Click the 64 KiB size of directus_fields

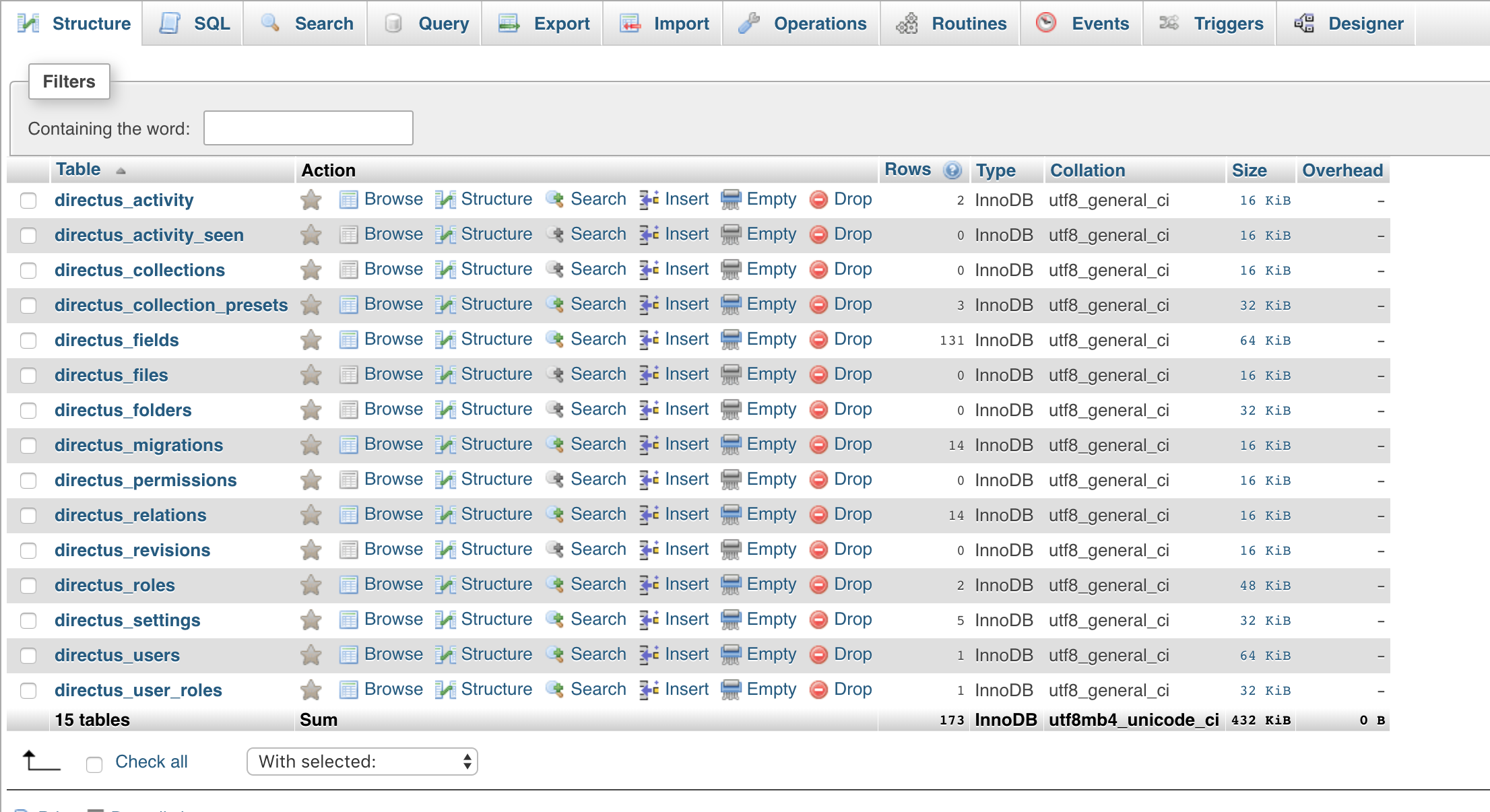point(1265,341)
